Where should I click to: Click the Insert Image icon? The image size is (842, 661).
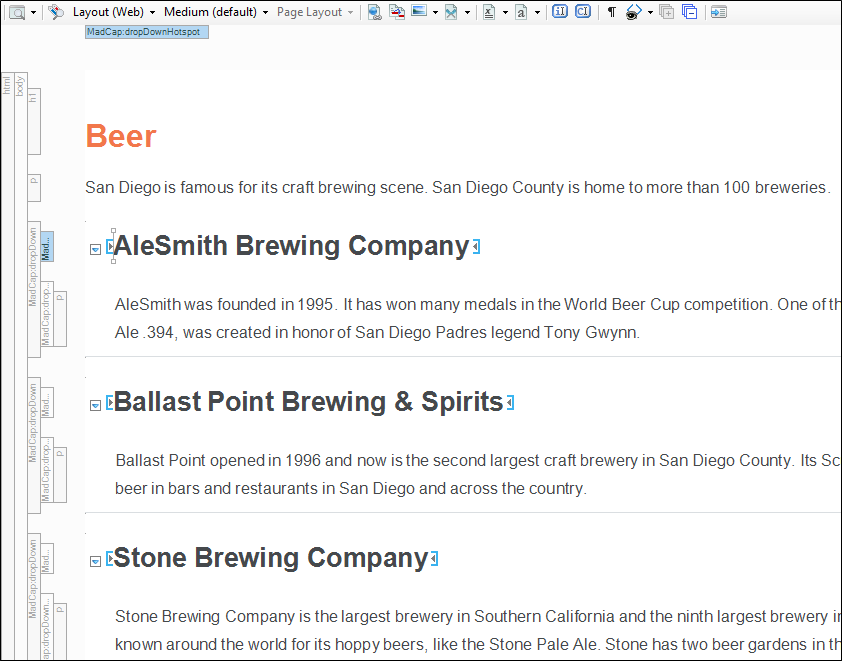click(419, 11)
